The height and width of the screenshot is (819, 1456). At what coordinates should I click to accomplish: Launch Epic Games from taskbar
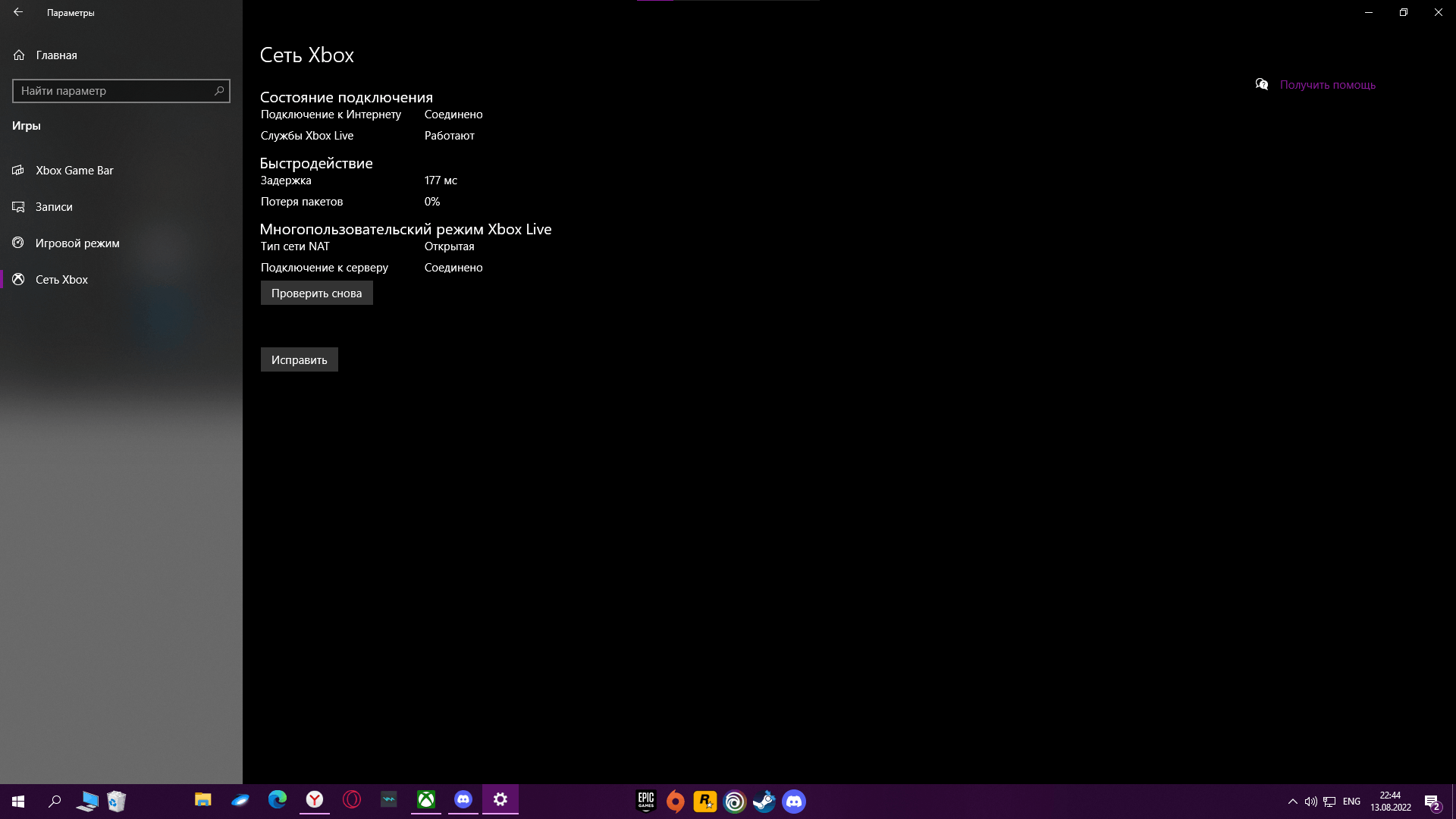click(x=646, y=802)
